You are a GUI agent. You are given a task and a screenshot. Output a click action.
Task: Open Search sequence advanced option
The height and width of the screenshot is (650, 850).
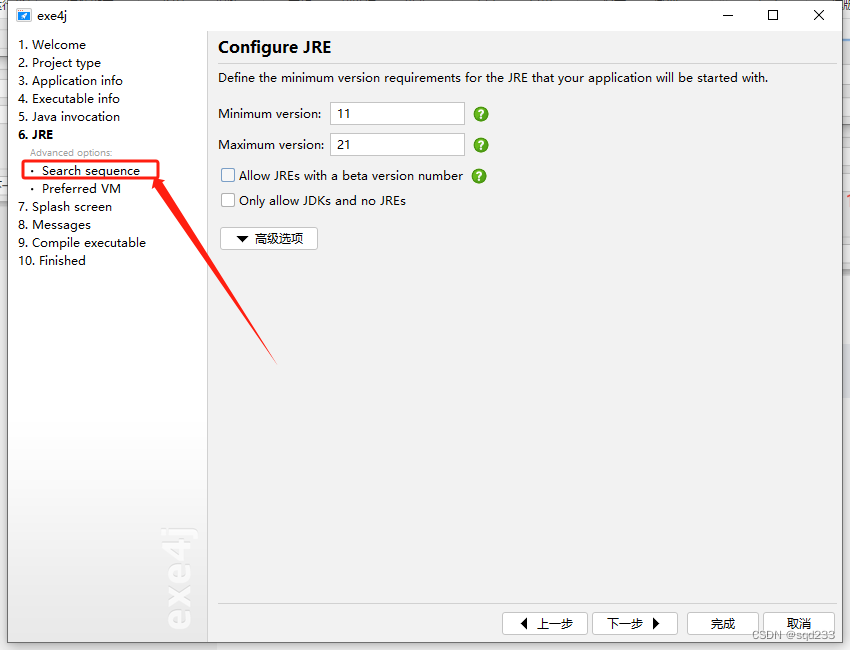[x=91, y=171]
